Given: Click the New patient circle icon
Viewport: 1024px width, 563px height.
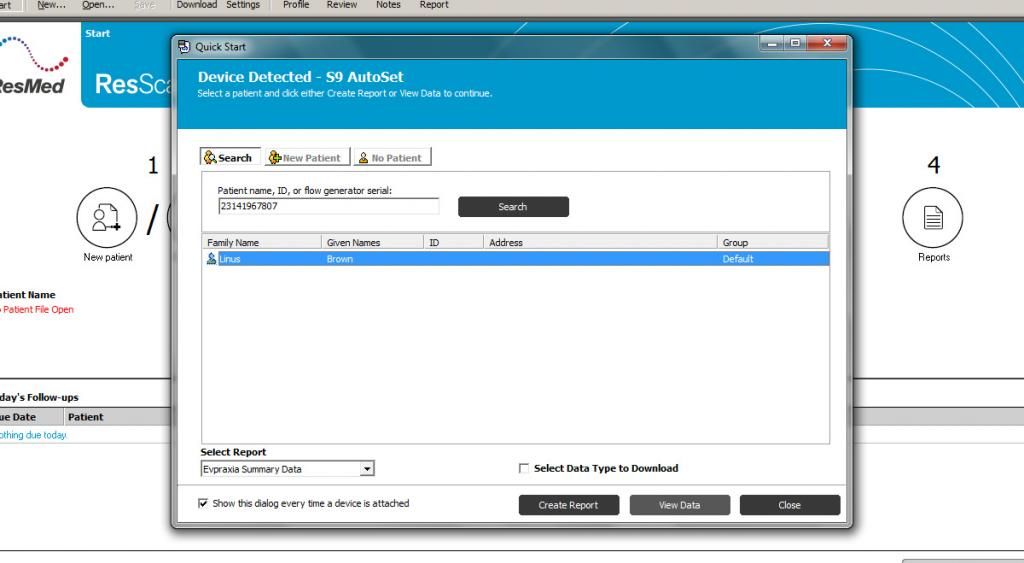Looking at the screenshot, I should [106, 217].
